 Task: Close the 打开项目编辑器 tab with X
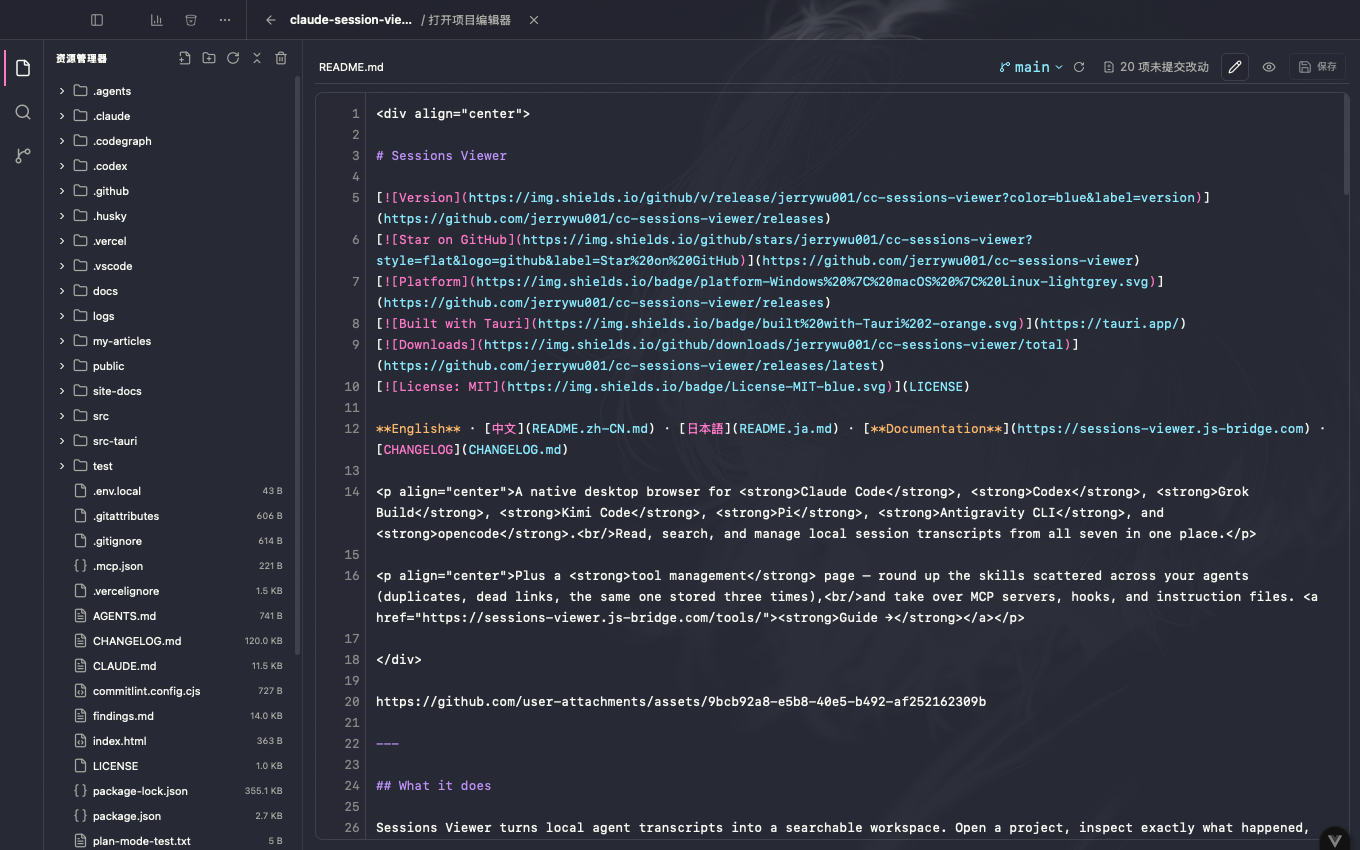(x=533, y=20)
